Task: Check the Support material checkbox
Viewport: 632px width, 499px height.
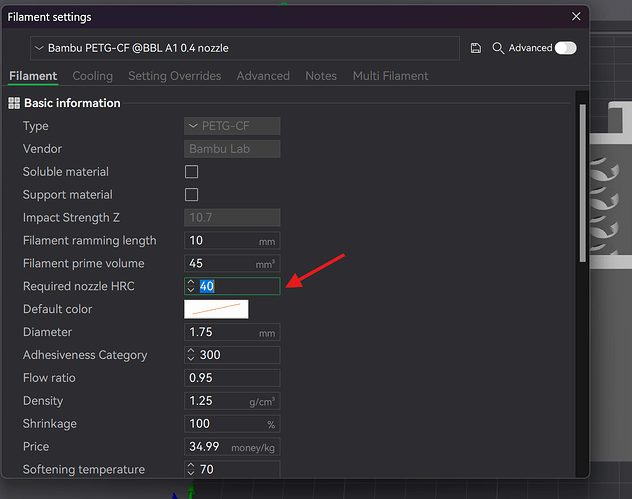Action: [x=191, y=195]
